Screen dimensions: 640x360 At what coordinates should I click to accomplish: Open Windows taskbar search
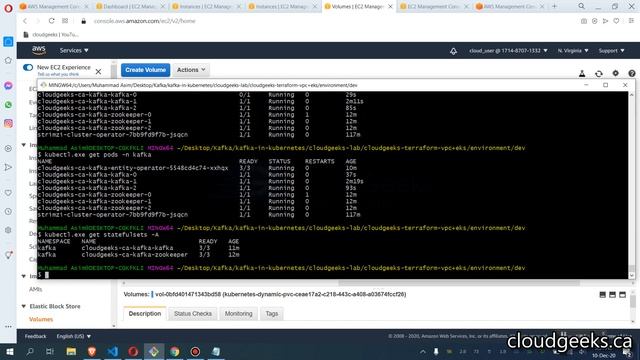click(x=30, y=351)
